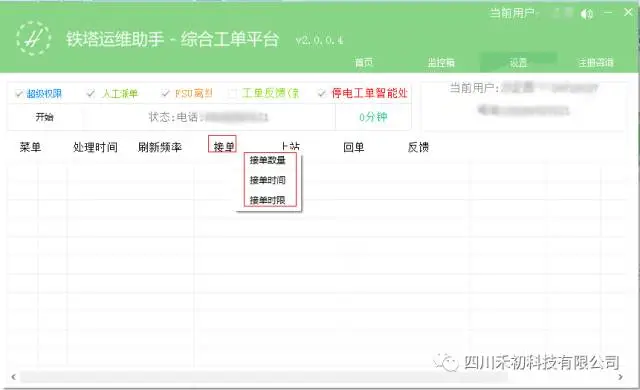Toggle the 停电工单智能处 checkbox
Viewport: 640px width, 390px height.
click(322, 94)
